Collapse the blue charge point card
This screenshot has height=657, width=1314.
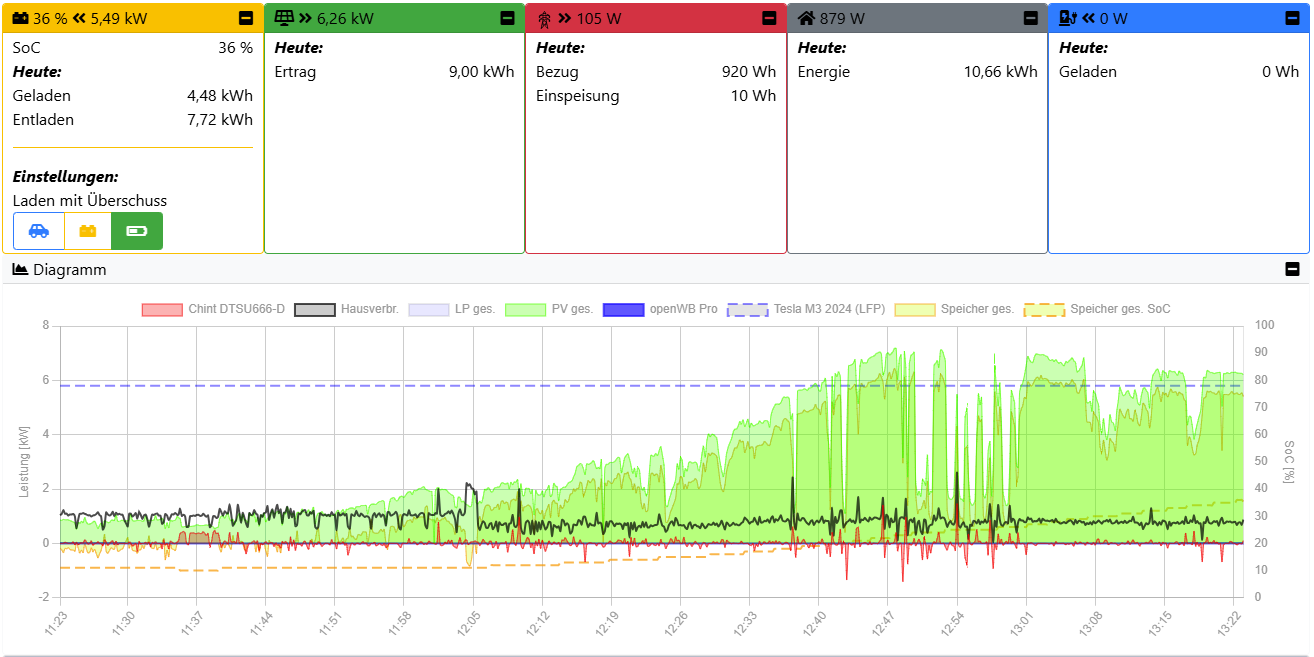coord(1292,18)
